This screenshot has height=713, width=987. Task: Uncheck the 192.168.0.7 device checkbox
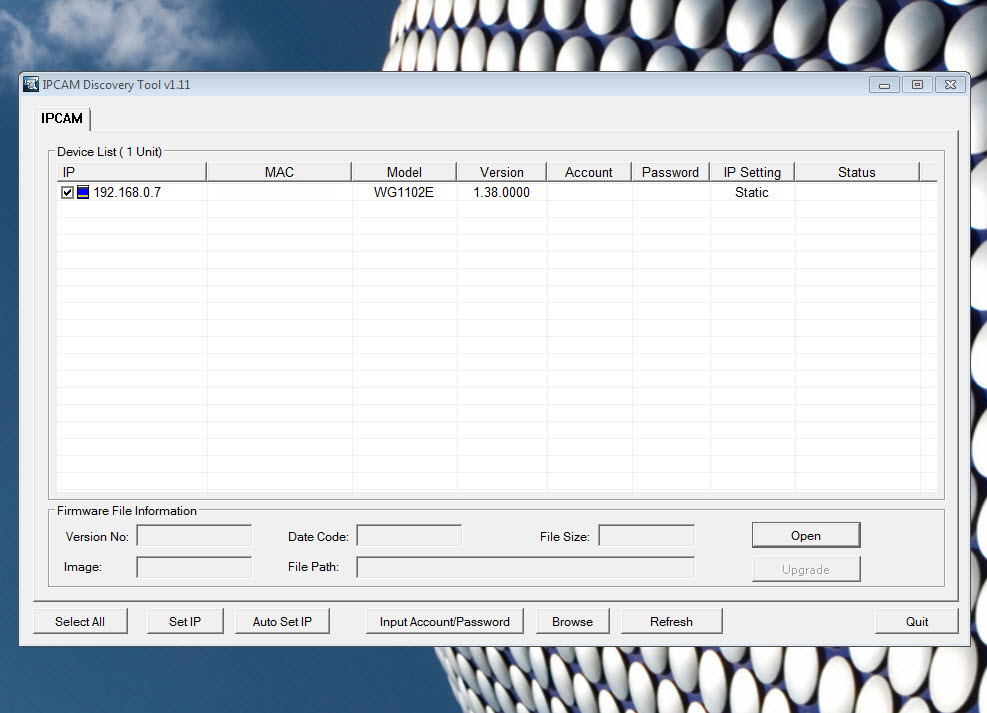(67, 192)
